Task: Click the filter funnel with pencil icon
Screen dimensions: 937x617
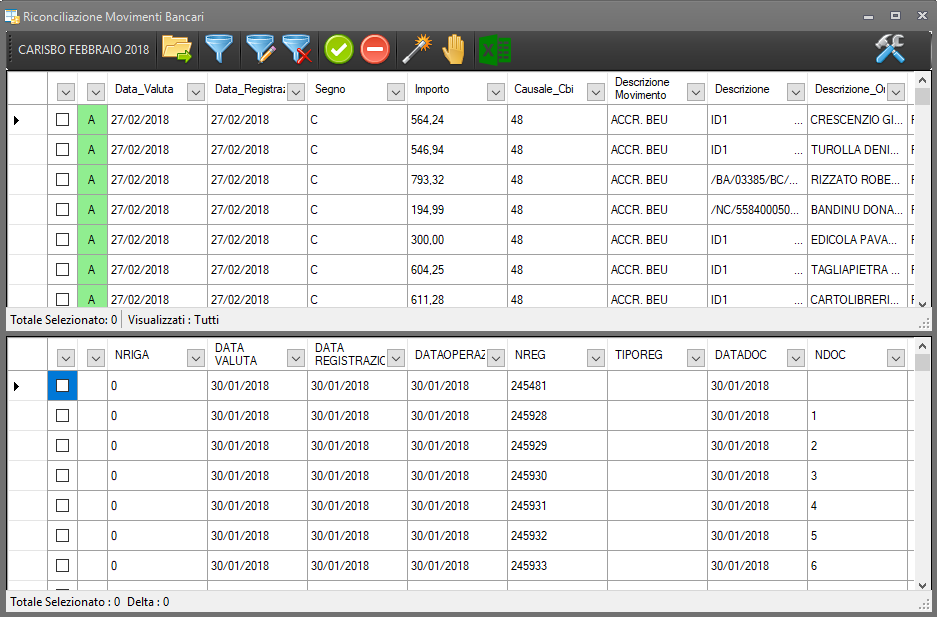Action: tap(260, 48)
